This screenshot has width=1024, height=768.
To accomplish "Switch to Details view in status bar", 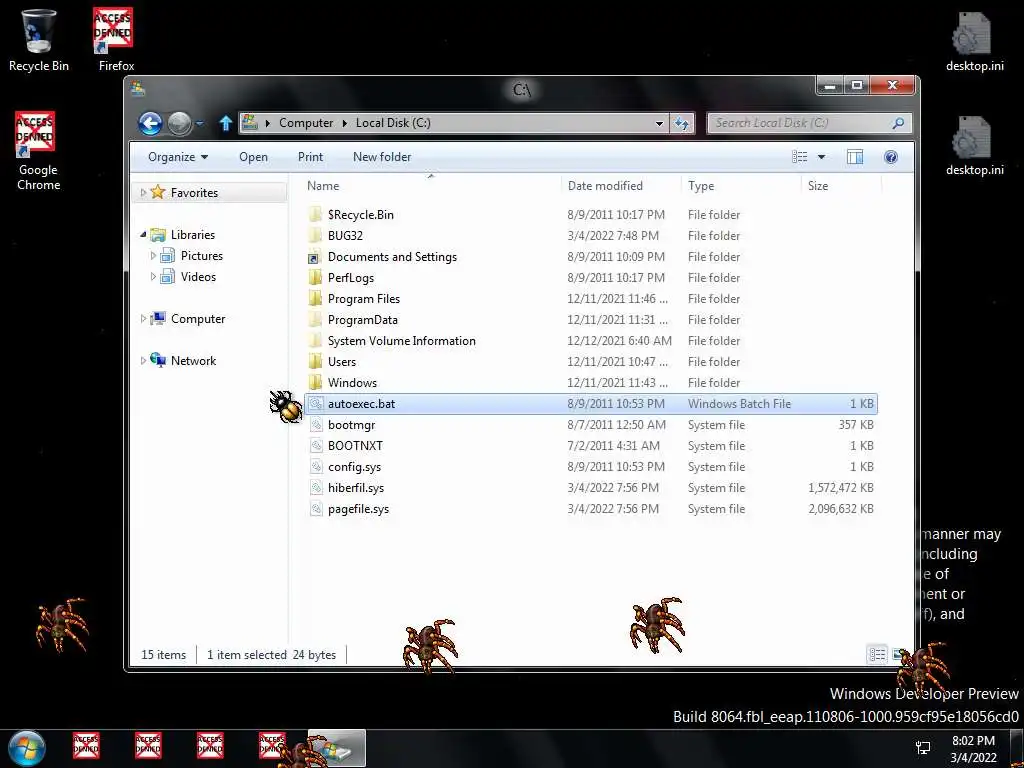I will [877, 654].
